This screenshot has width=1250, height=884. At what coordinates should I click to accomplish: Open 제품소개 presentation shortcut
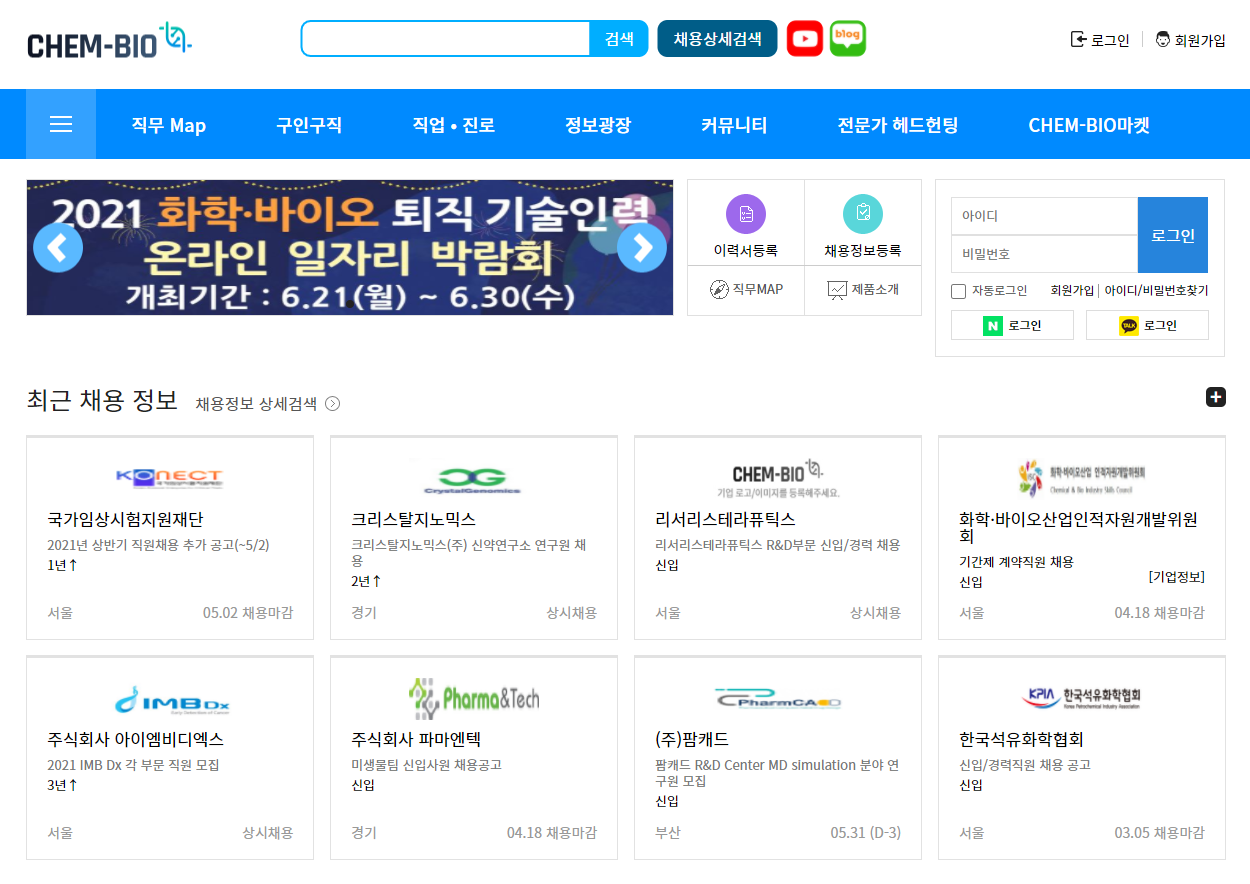863,290
